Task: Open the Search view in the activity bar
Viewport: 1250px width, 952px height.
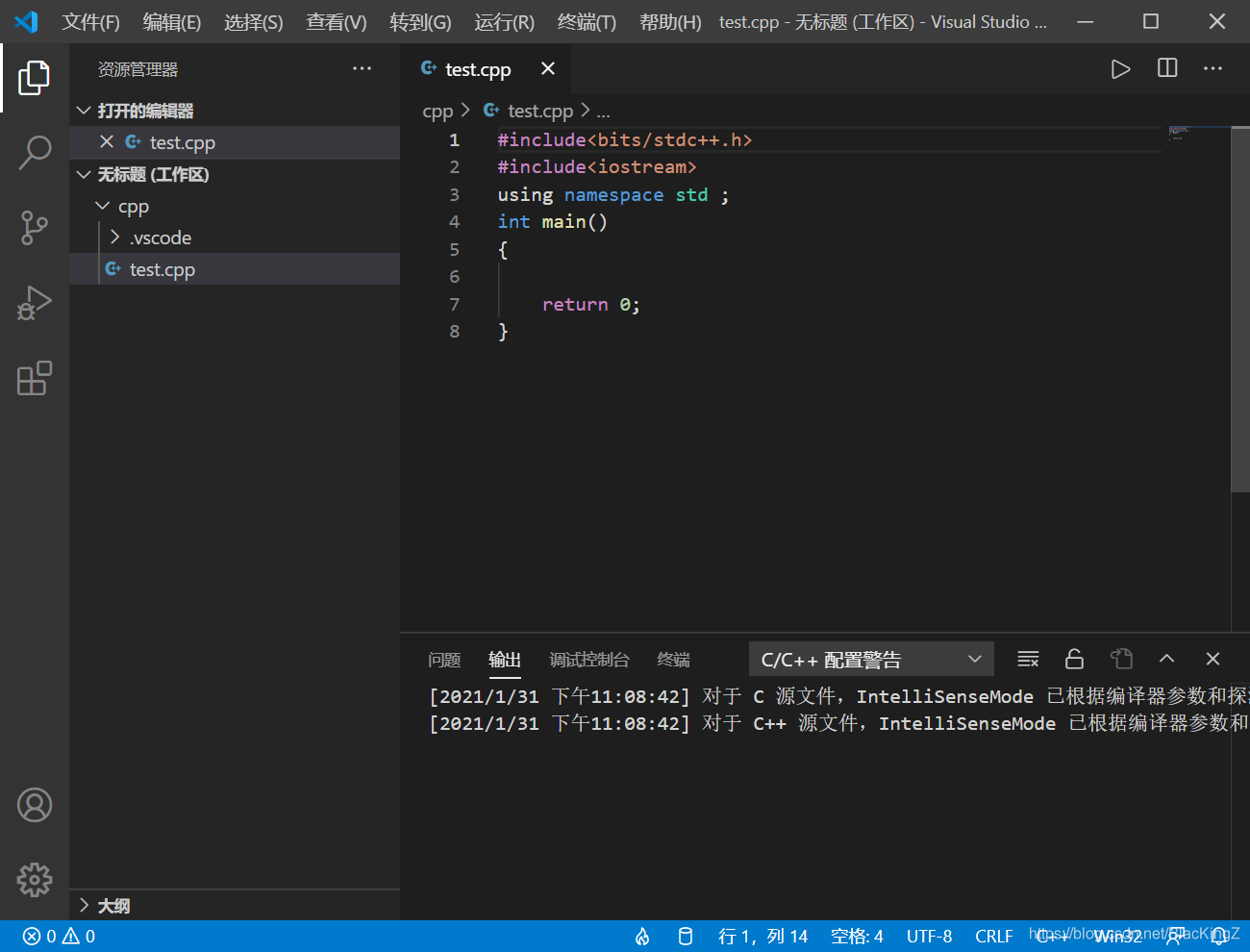Action: click(x=35, y=152)
